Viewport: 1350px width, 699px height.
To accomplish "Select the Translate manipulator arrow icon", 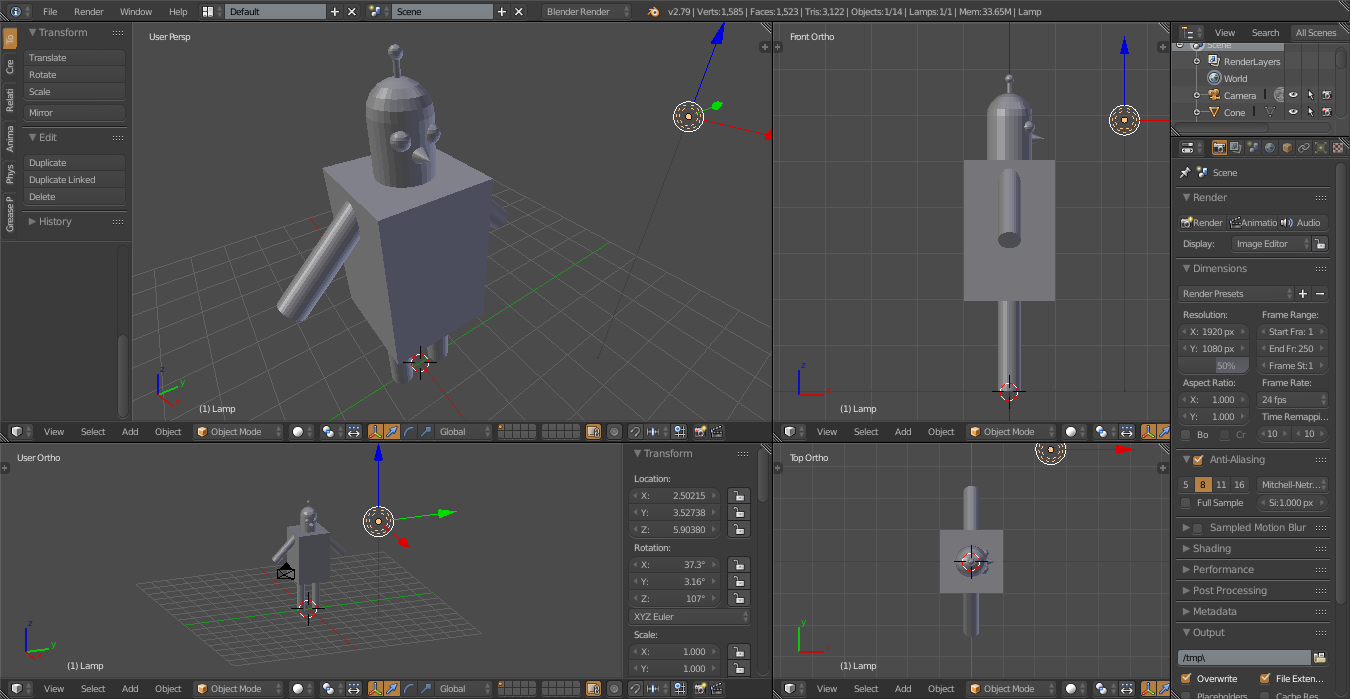I will [392, 431].
